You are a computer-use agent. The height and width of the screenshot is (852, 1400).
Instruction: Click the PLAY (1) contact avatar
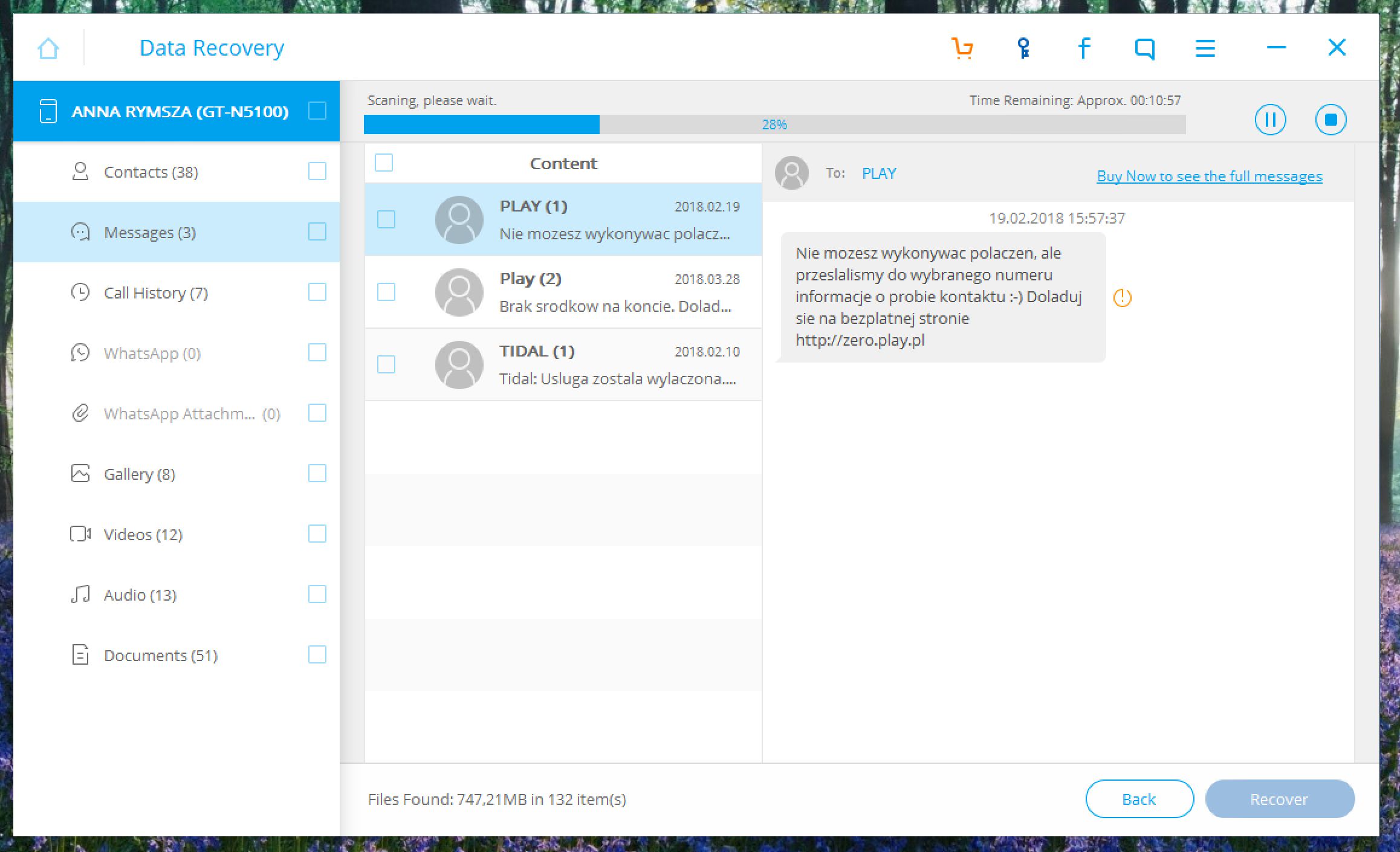coord(459,219)
